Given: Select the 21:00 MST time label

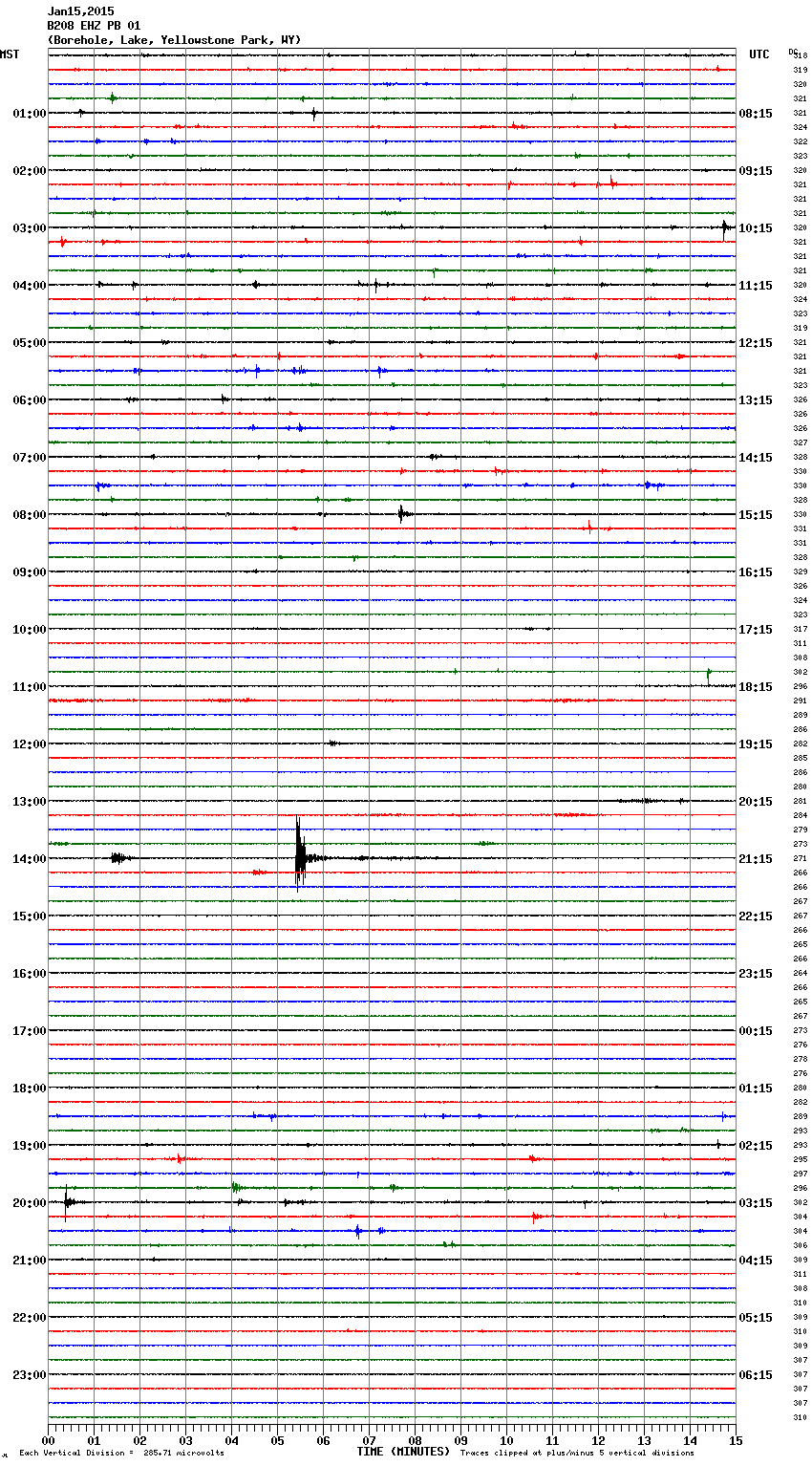Looking at the screenshot, I should point(30,1261).
